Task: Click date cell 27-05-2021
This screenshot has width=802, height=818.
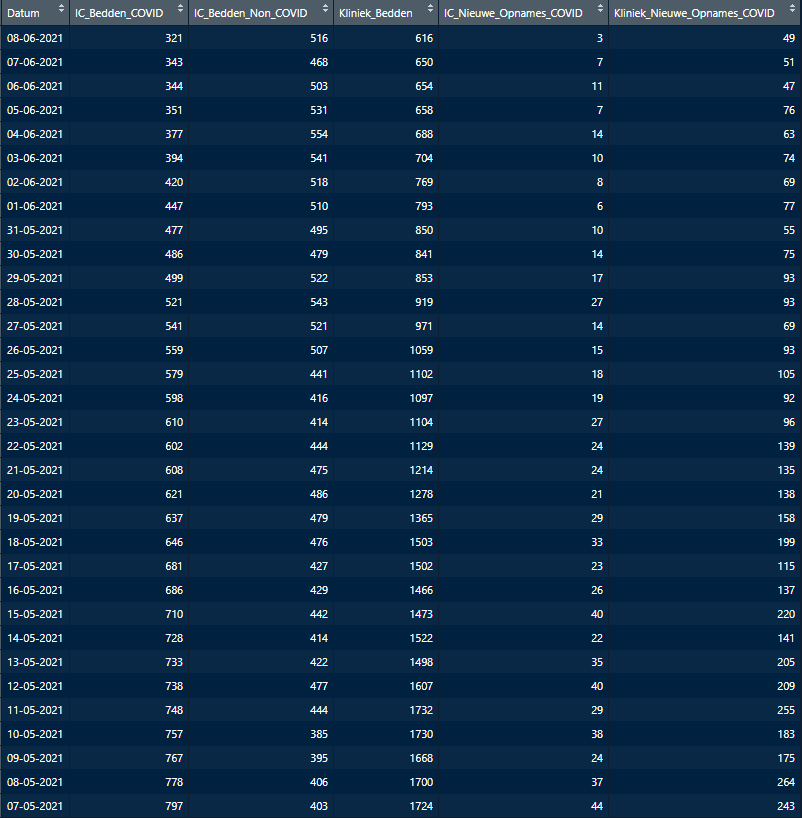Action: coord(35,326)
